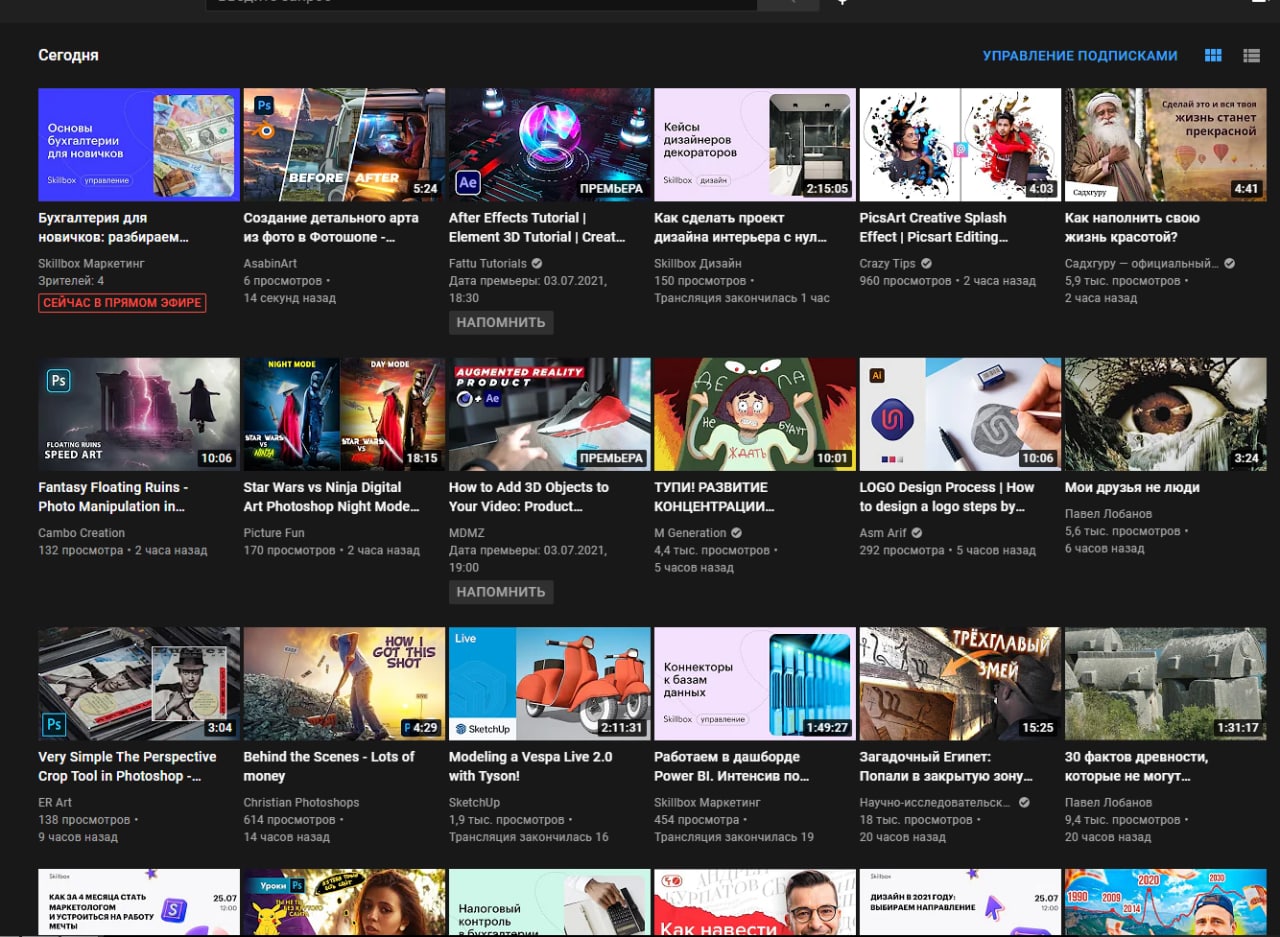Go to Cambo Creation channel
The image size is (1280, 937).
[82, 533]
